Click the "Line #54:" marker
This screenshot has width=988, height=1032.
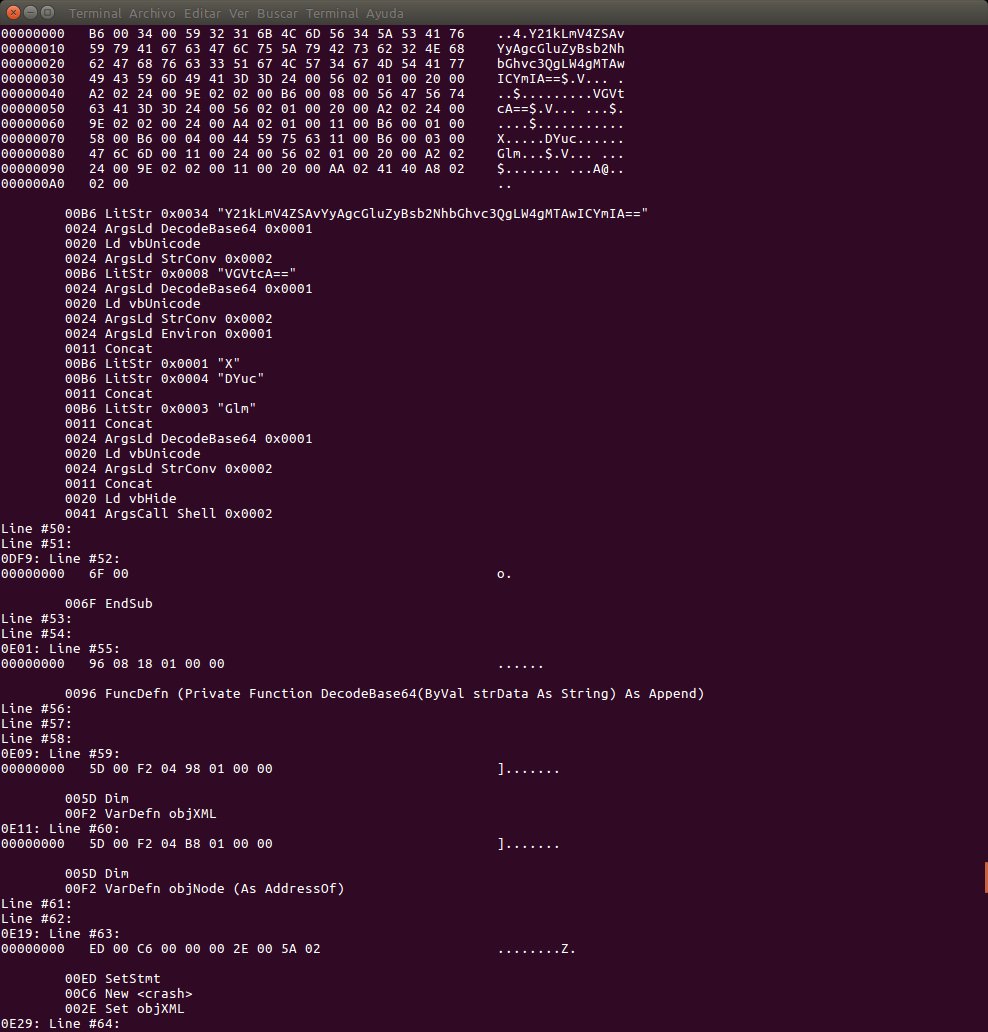pos(36,633)
